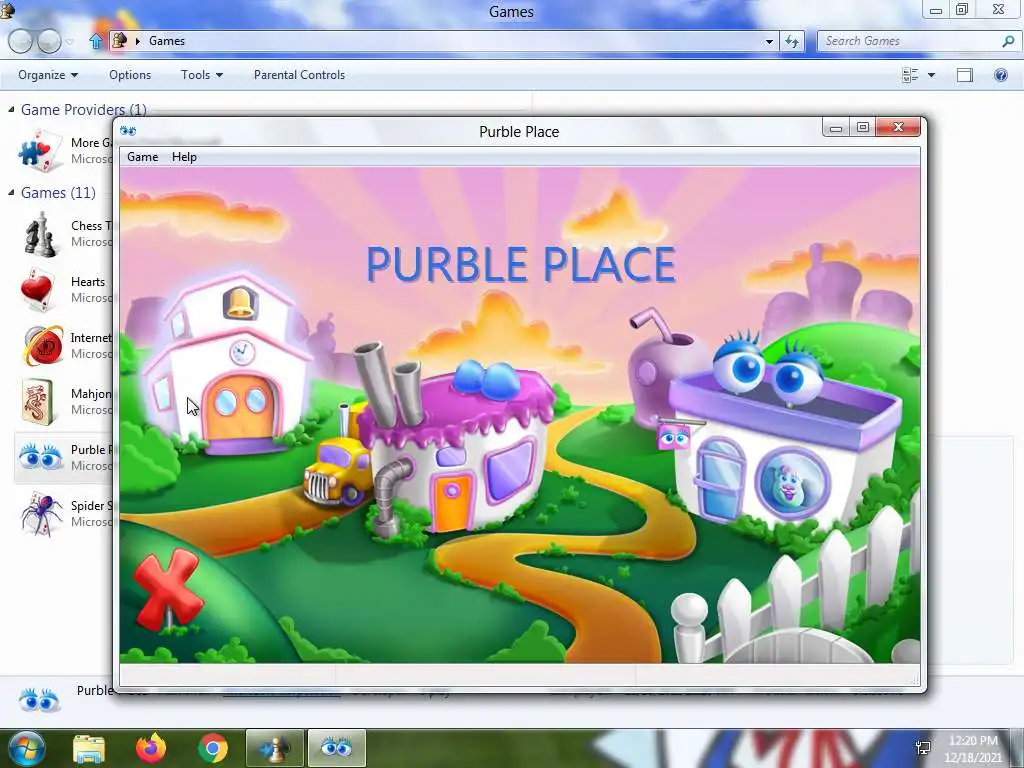Launch Firefox from the taskbar
1024x768 pixels.
coord(151,748)
